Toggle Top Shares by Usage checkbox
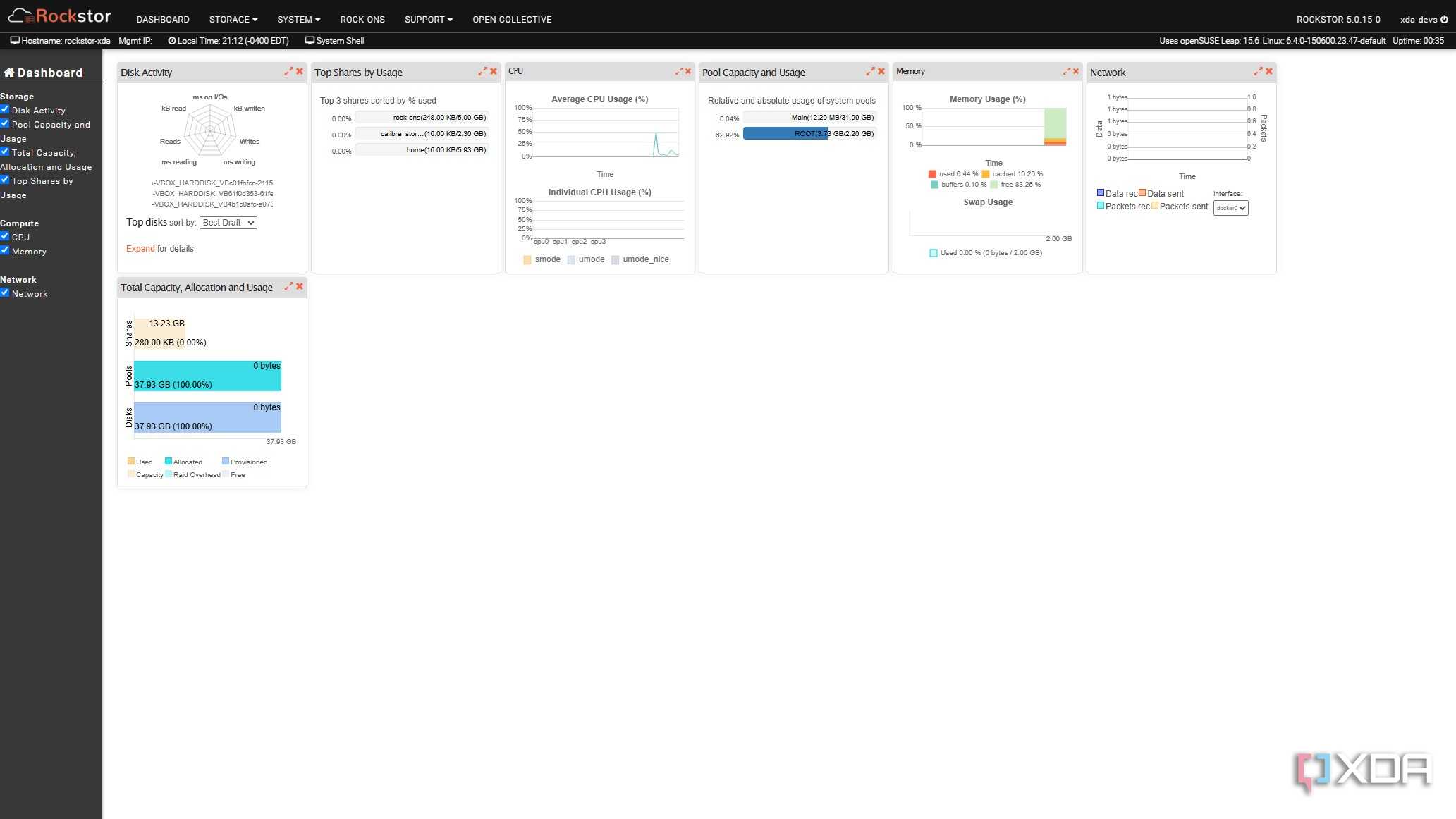The image size is (1456, 819). [x=5, y=180]
